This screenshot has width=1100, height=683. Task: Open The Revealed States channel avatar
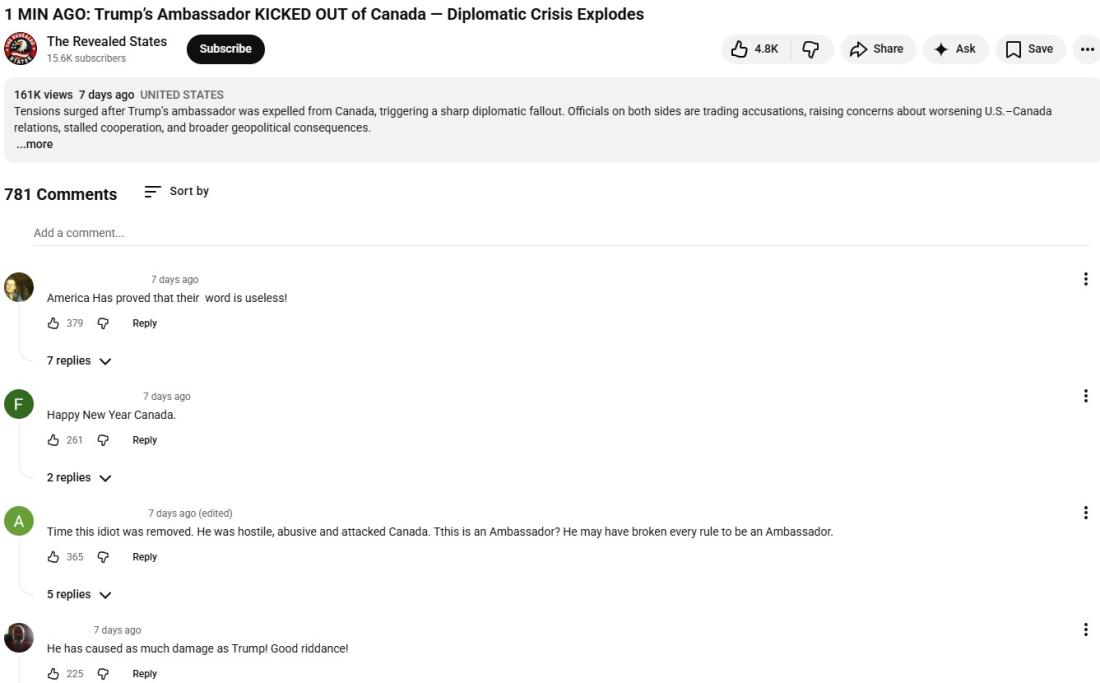tap(20, 49)
